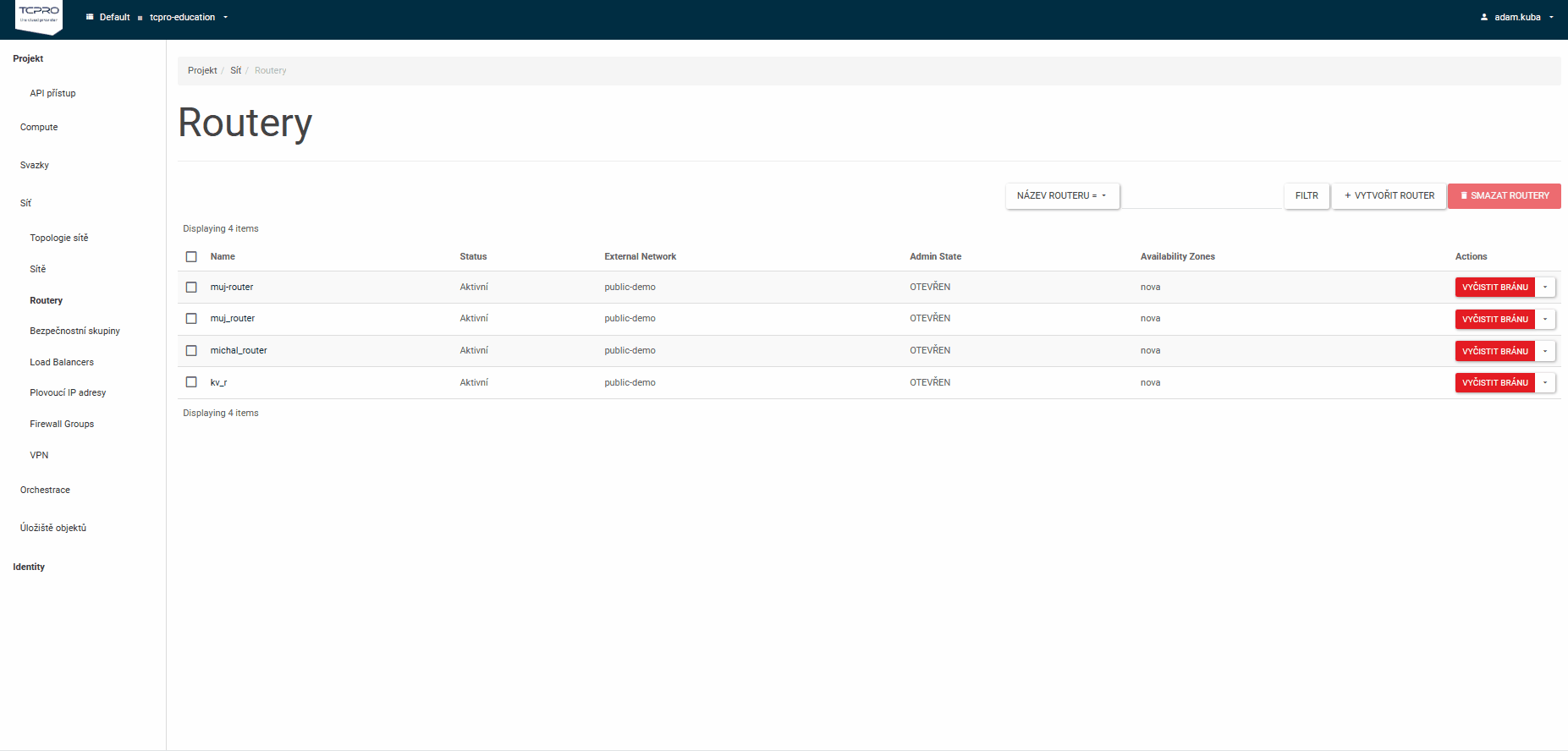This screenshot has height=751, width=1568.
Task: Open more actions dropdown for muj-router
Action: 1545,288
